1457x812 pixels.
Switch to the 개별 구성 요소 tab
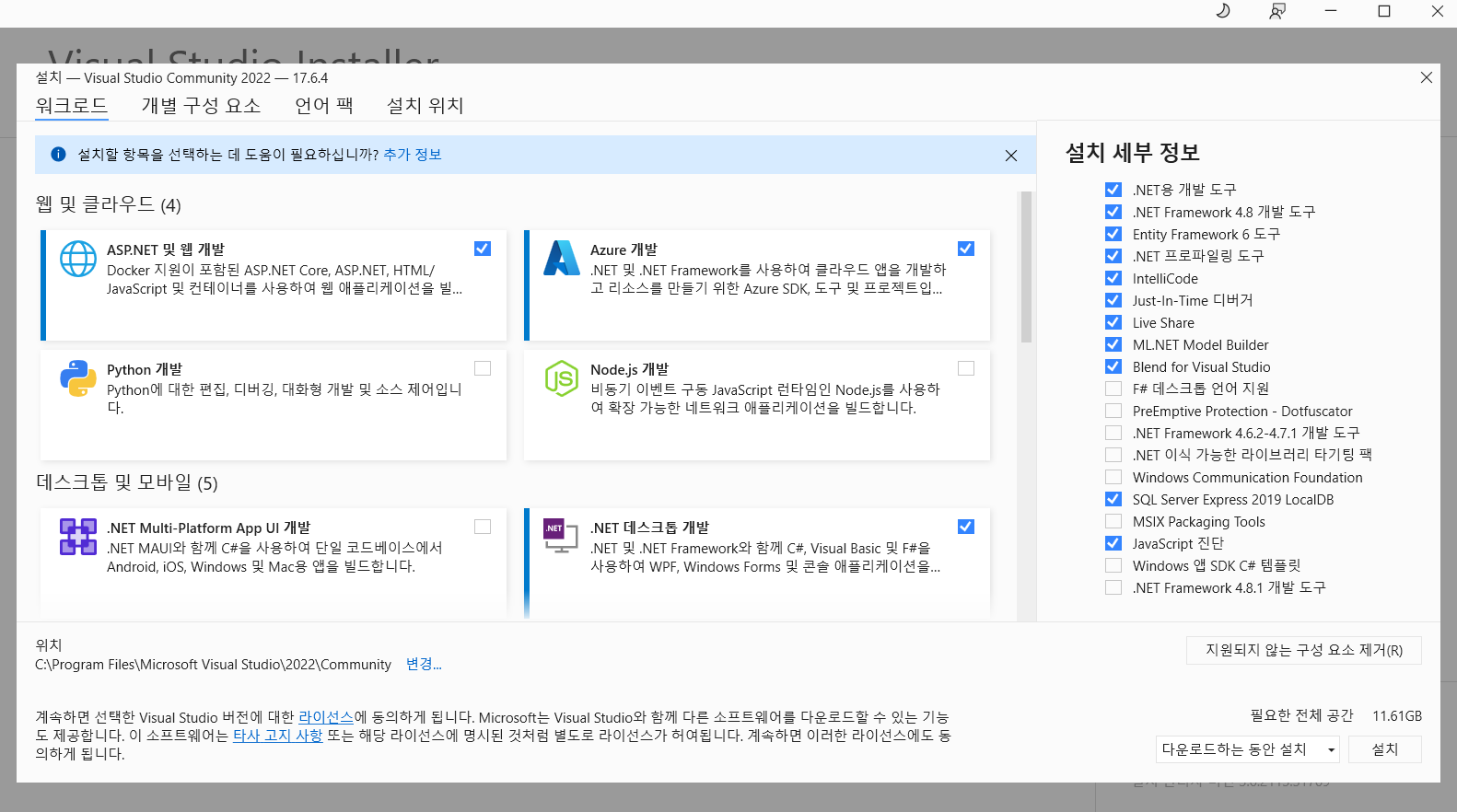pyautogui.click(x=201, y=106)
